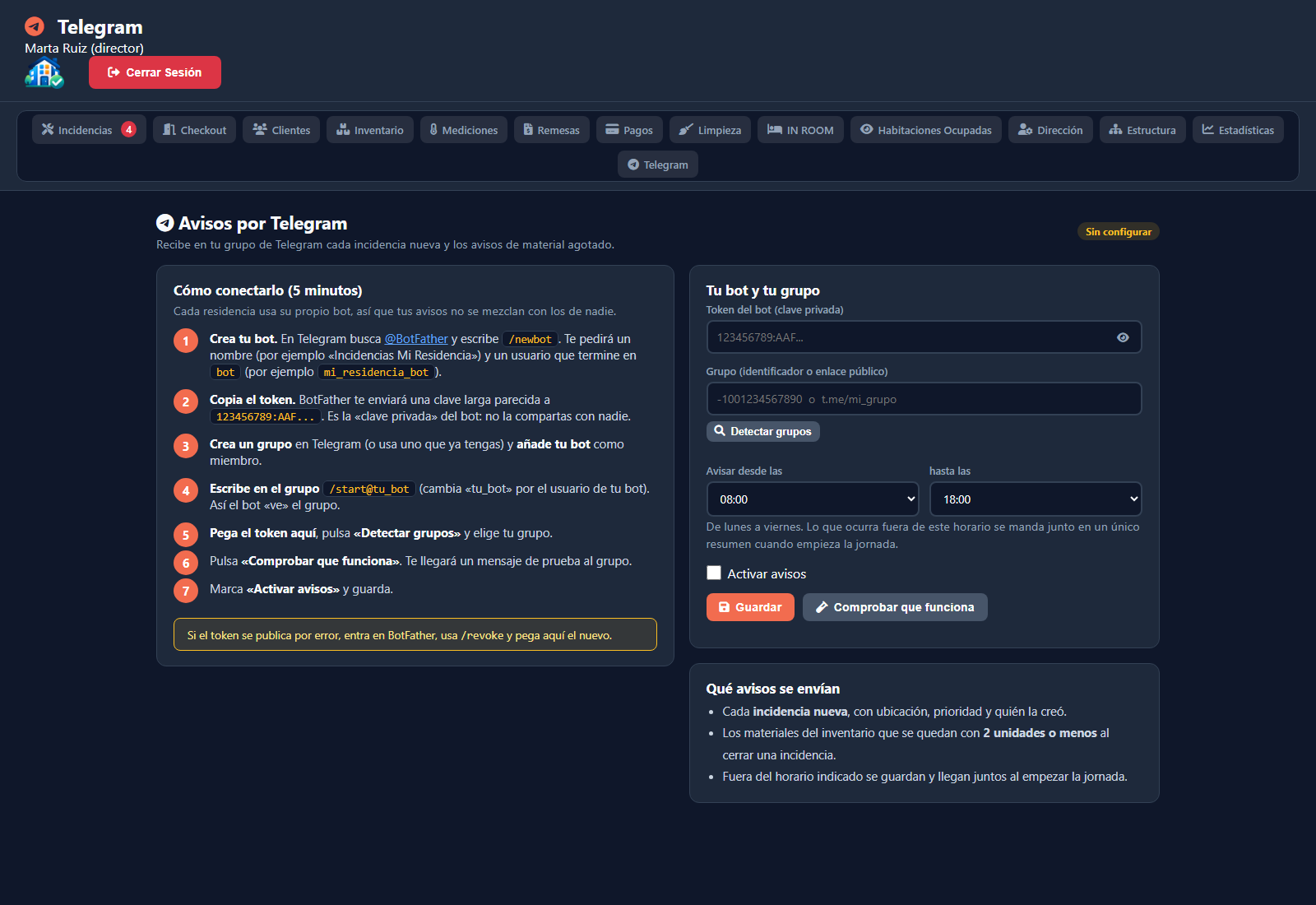Screen dimensions: 1316x905
Task: Click the mi_residencia_bot example text
Action: click(376, 372)
